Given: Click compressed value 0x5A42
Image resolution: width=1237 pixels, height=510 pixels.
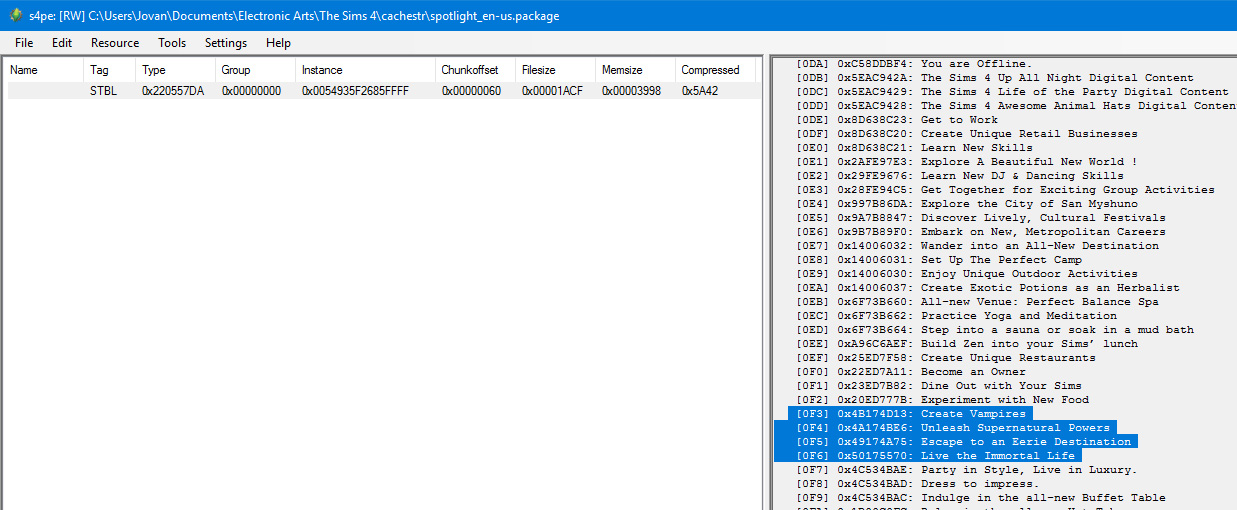Looking at the screenshot, I should pos(700,91).
